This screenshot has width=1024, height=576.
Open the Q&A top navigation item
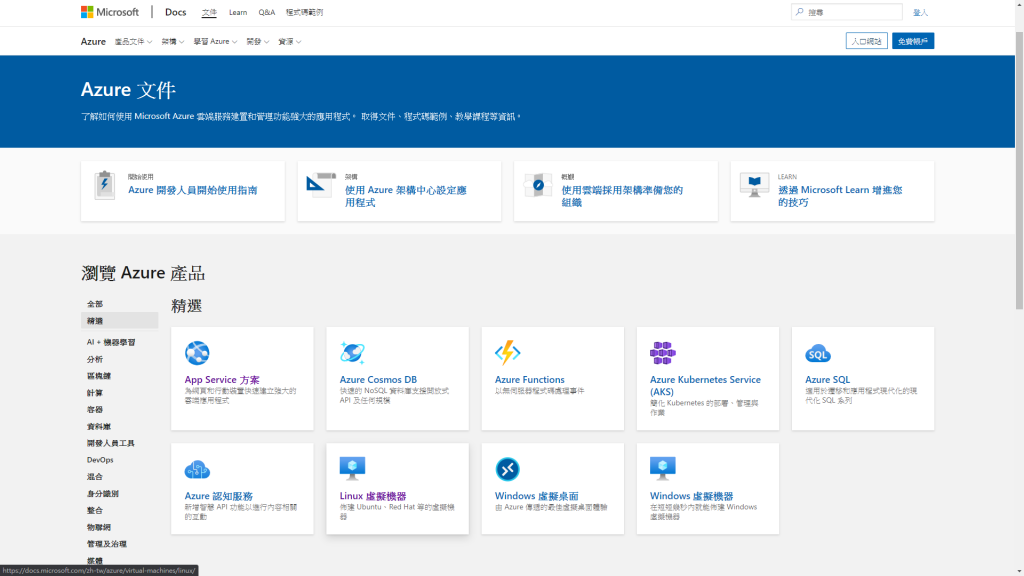pyautogui.click(x=266, y=12)
